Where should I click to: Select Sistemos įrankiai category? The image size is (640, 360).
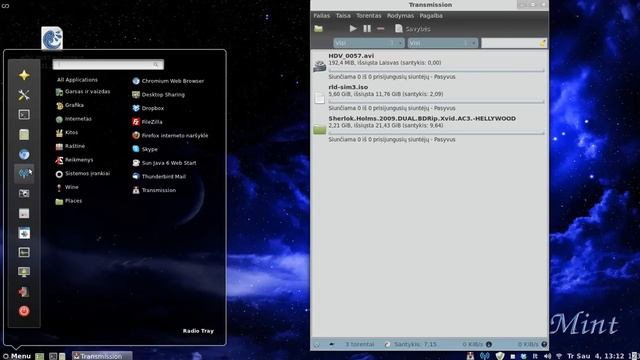pos(83,173)
